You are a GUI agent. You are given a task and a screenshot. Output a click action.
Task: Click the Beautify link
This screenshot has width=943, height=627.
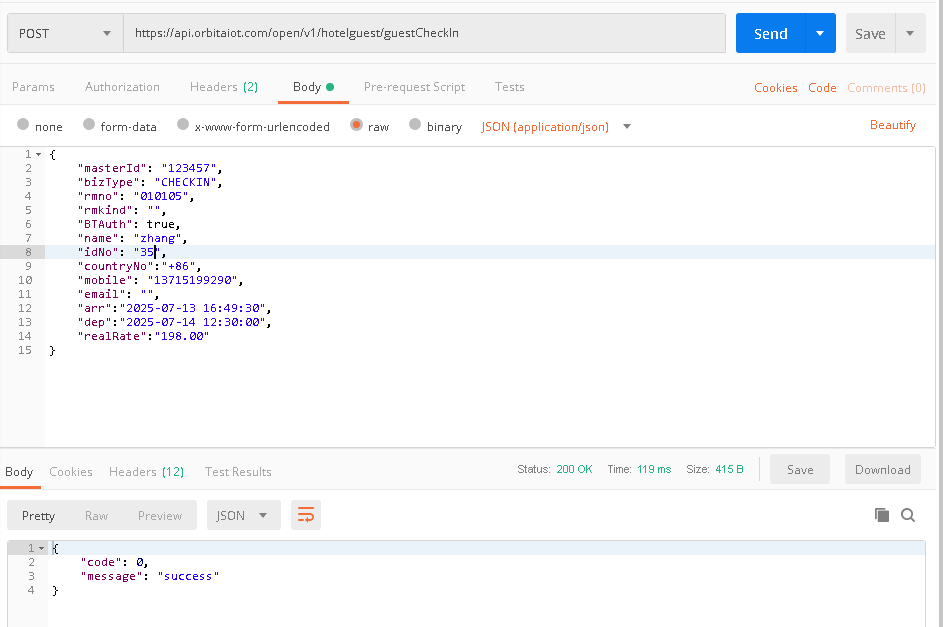(x=892, y=125)
